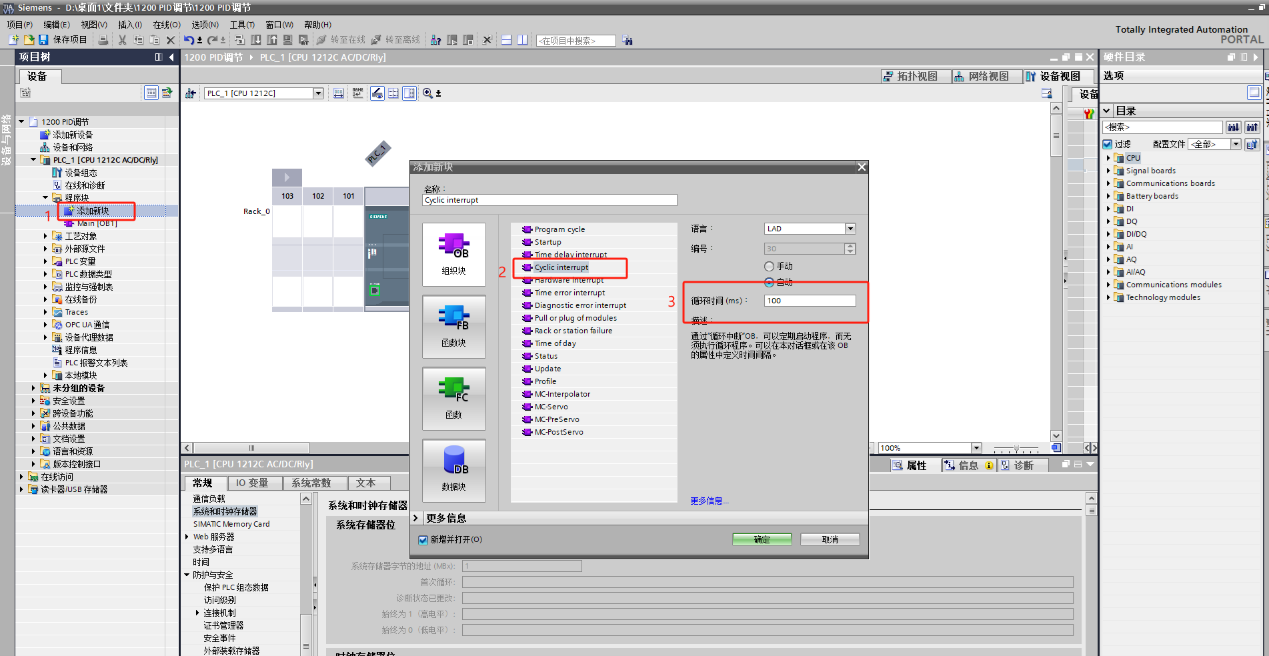Viewport: 1269px width, 656px height.
Task: Toggle the 过滤 checkbox in hardware catalog
Action: (x=1108, y=144)
